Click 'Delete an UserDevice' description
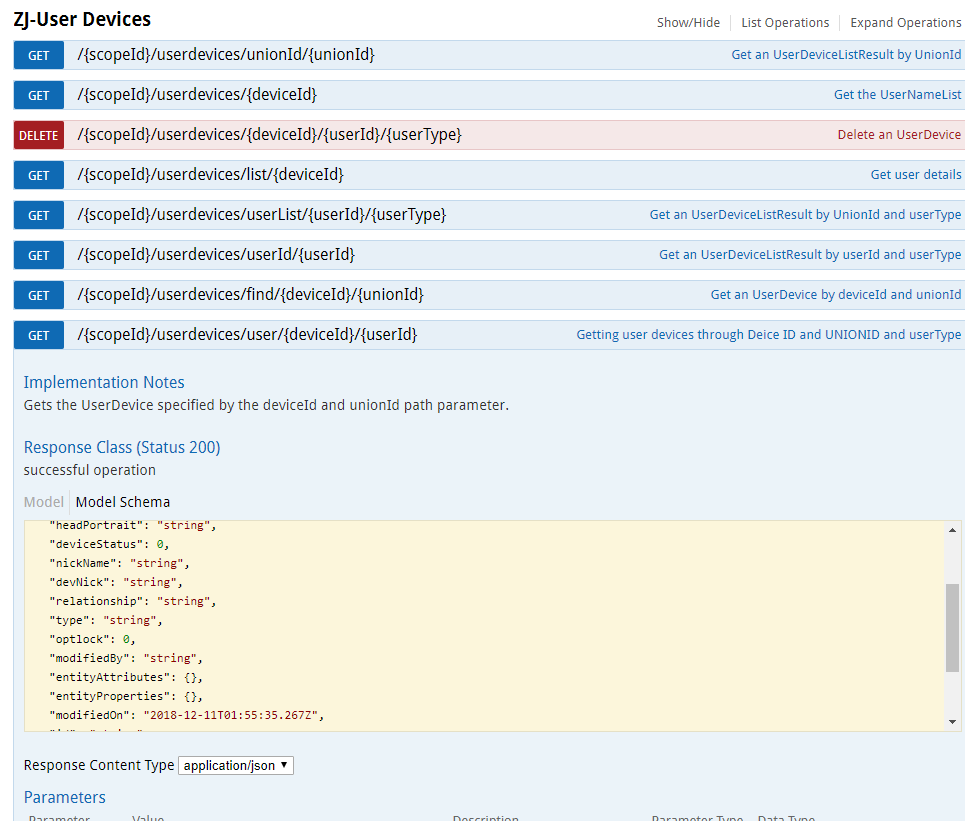The image size is (965, 821). coord(899,135)
